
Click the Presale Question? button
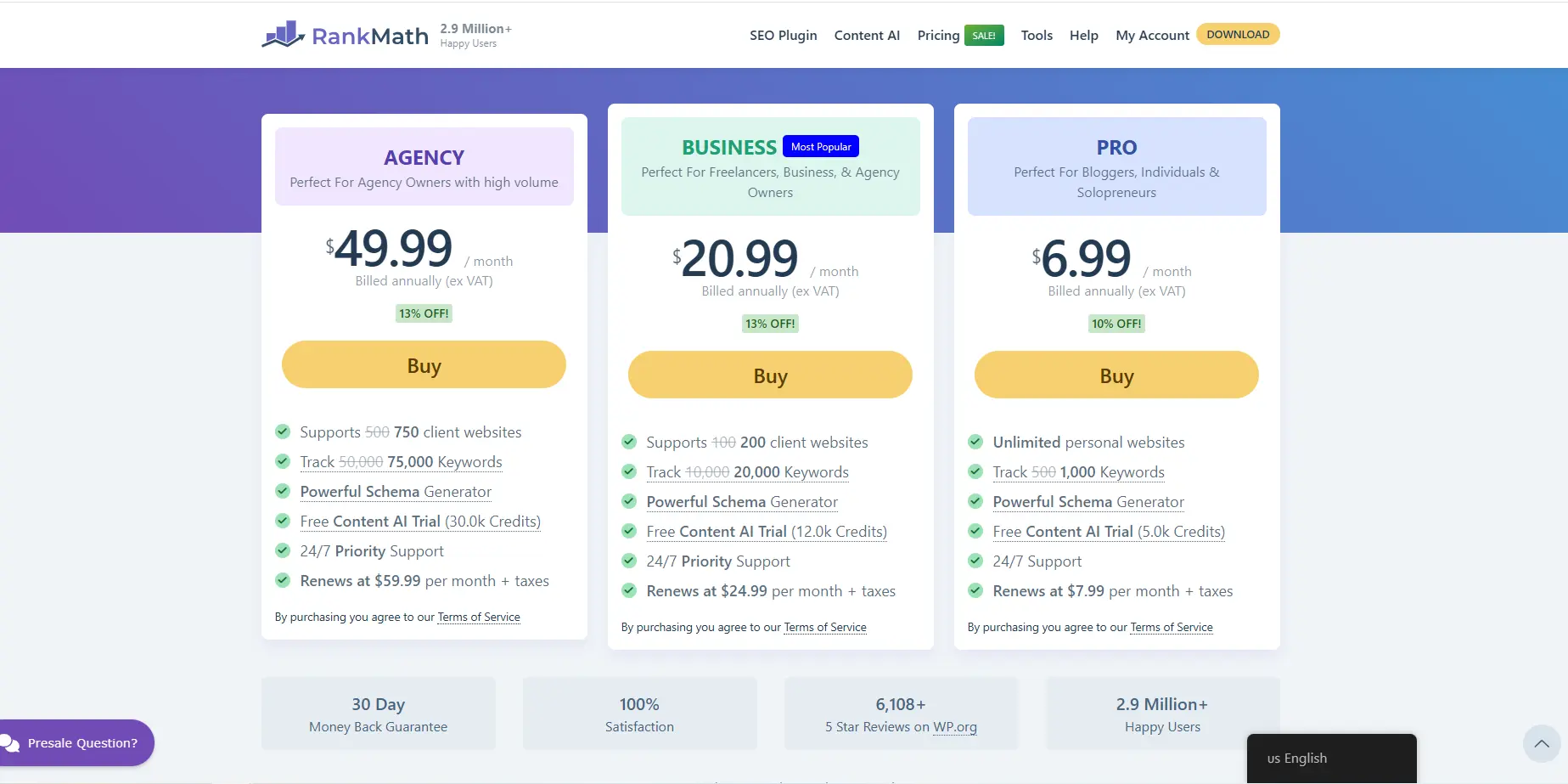pyautogui.click(x=76, y=743)
